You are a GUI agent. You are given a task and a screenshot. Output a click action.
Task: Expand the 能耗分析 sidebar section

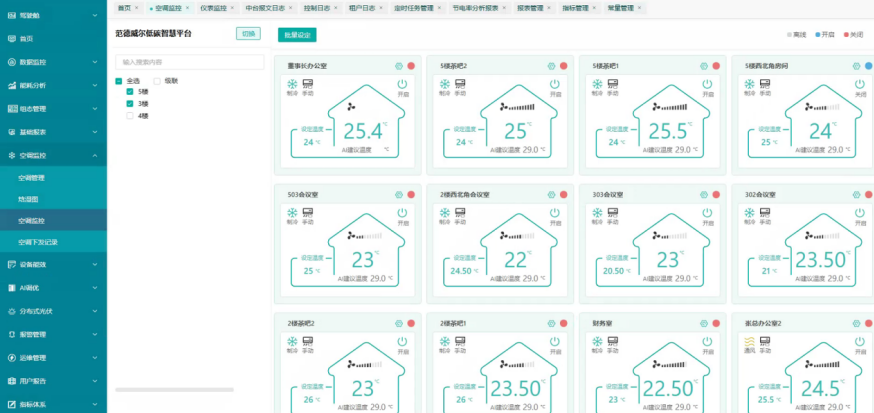point(53,85)
